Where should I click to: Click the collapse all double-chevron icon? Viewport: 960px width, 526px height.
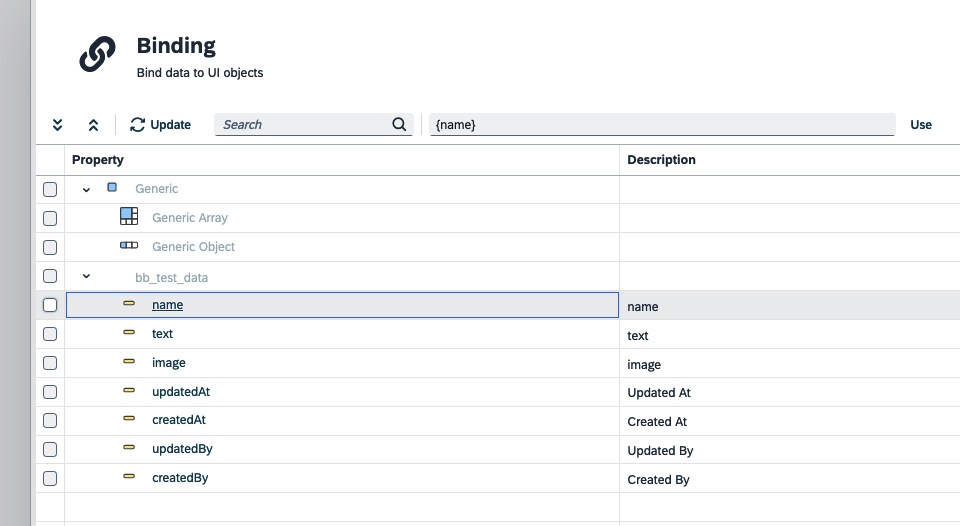(x=93, y=125)
